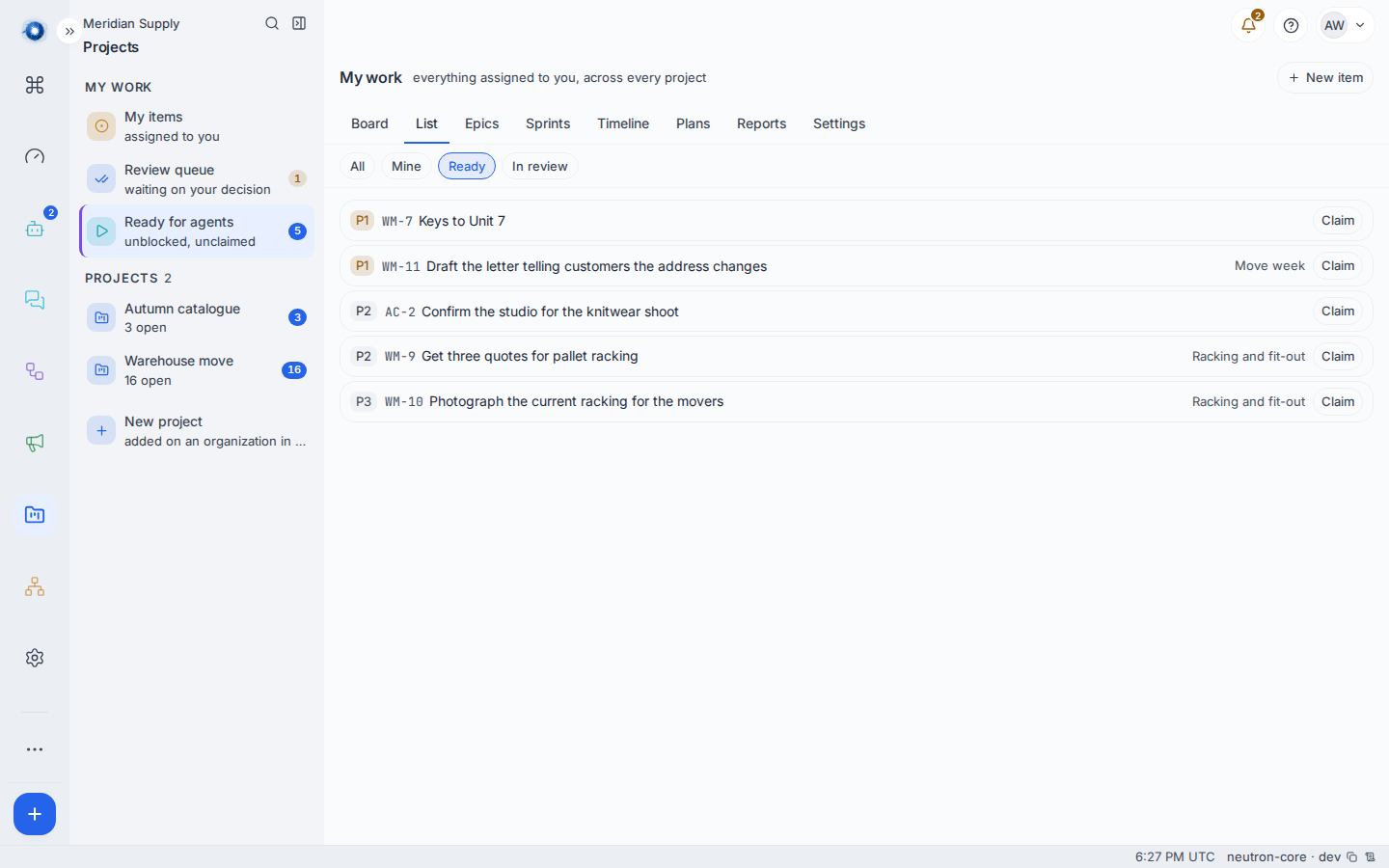
Task: Open the org chart icon in the rail
Action: coord(35,586)
